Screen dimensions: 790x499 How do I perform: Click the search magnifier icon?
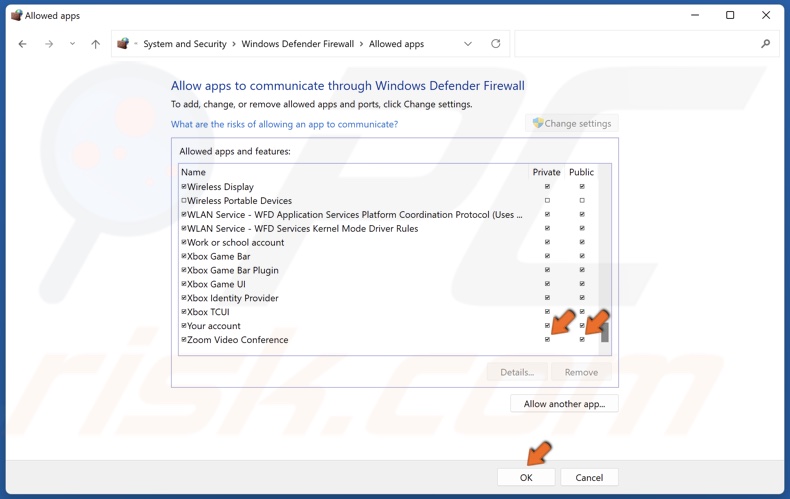pos(765,44)
